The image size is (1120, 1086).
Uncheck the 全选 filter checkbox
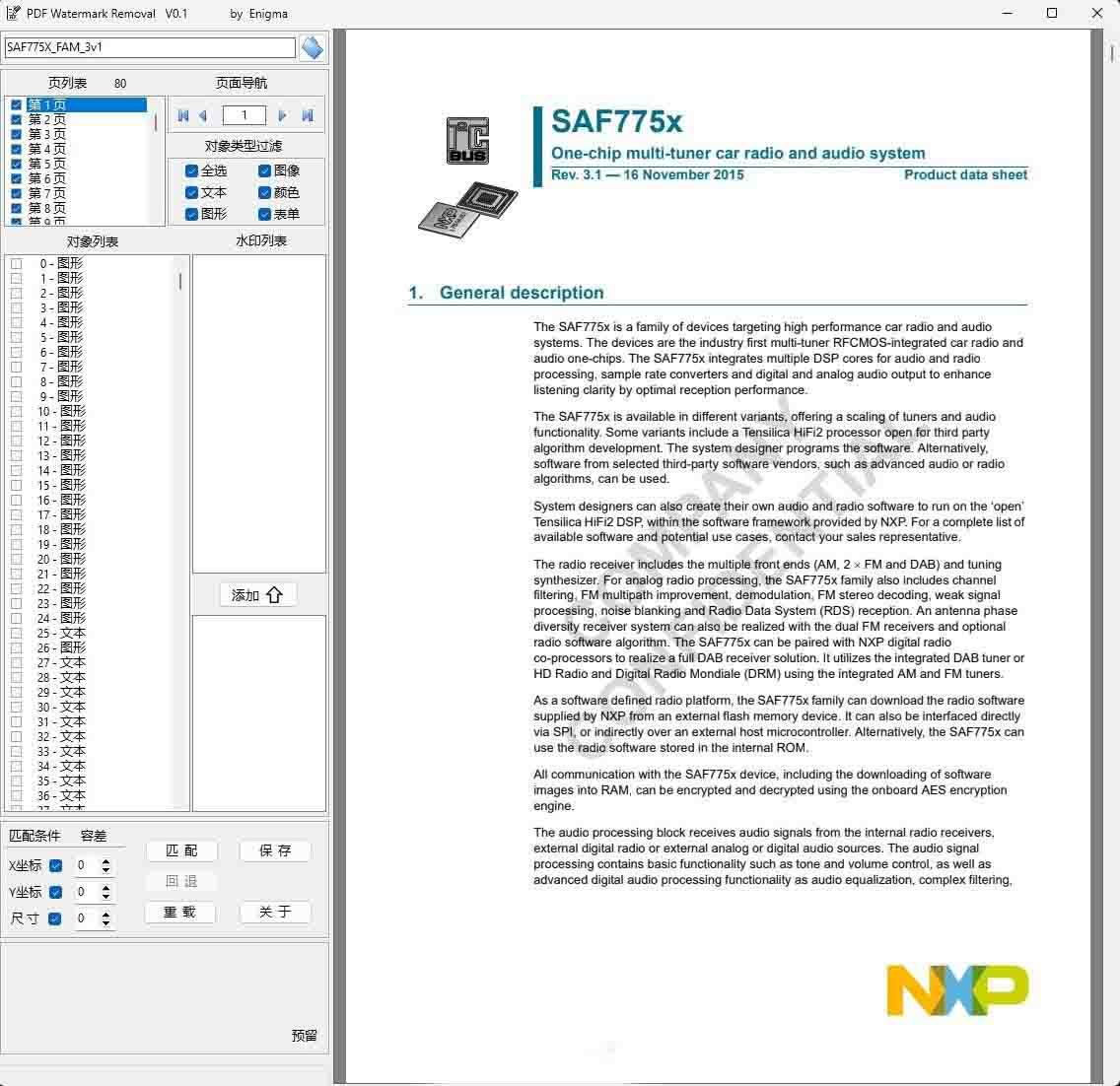coord(192,170)
